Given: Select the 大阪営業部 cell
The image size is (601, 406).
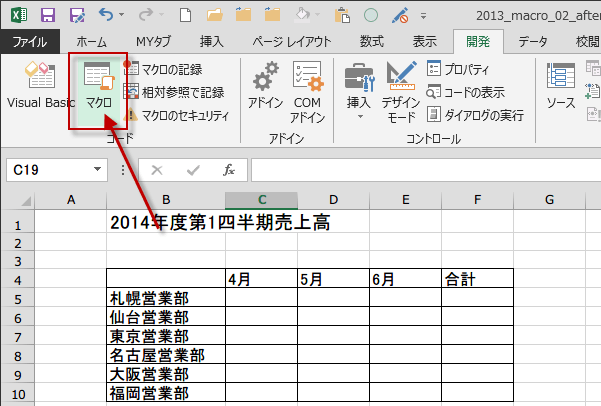Looking at the screenshot, I should [166, 374].
